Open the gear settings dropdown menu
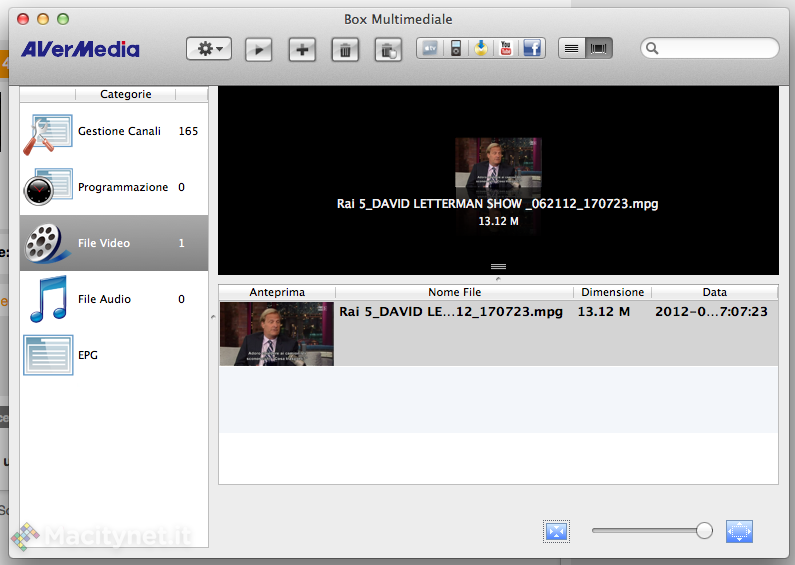The width and height of the screenshot is (795, 565). 209,49
